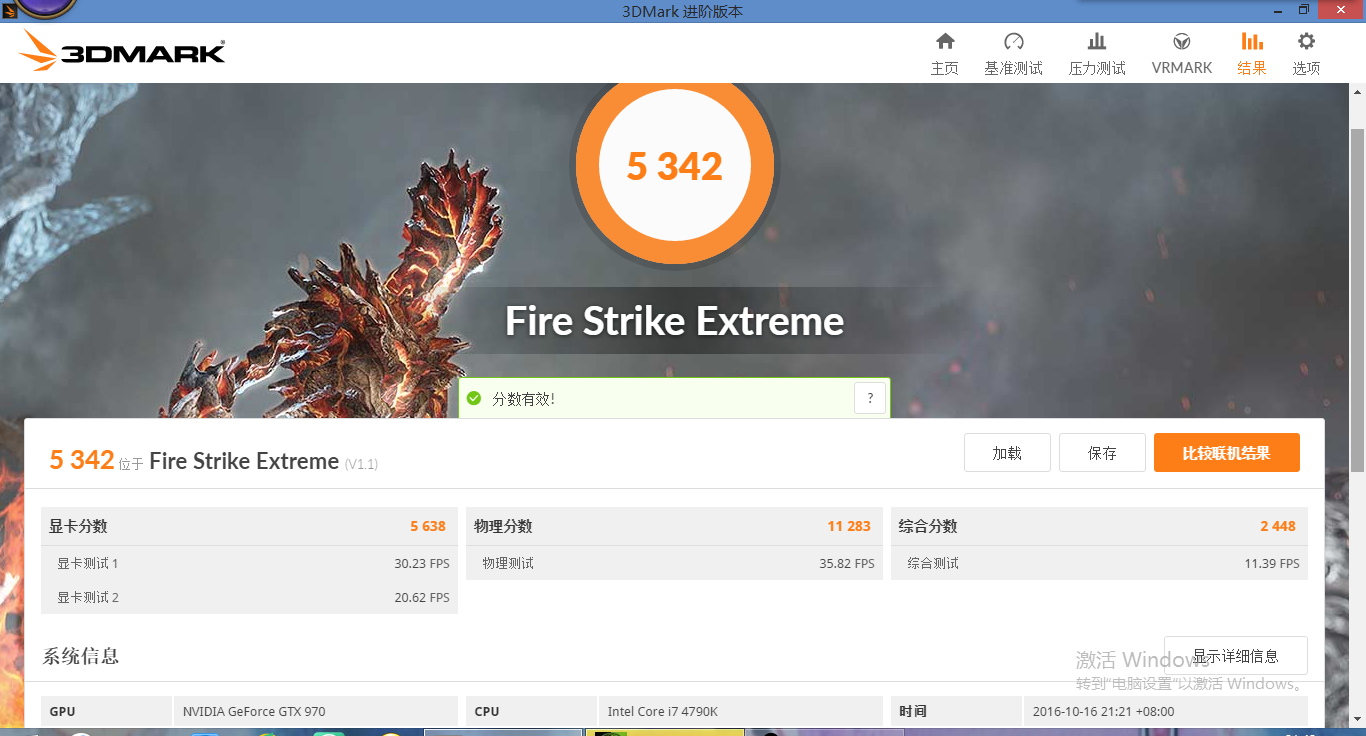Switch to the 压力测试 stress test tab
Viewport: 1366px width, 736px height.
1097,54
